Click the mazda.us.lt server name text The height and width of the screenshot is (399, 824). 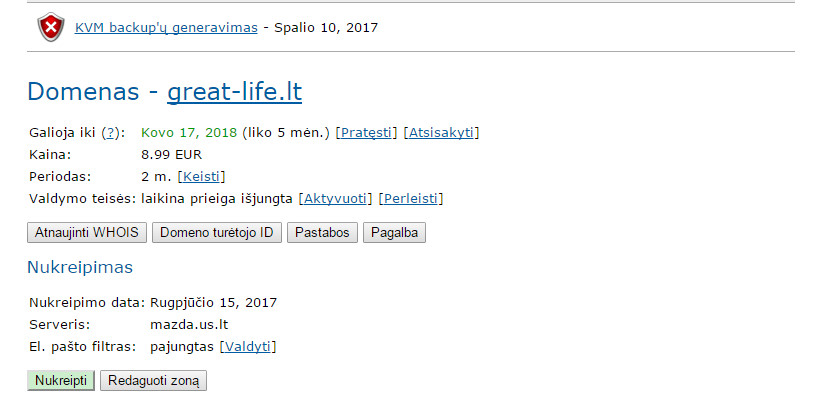189,324
